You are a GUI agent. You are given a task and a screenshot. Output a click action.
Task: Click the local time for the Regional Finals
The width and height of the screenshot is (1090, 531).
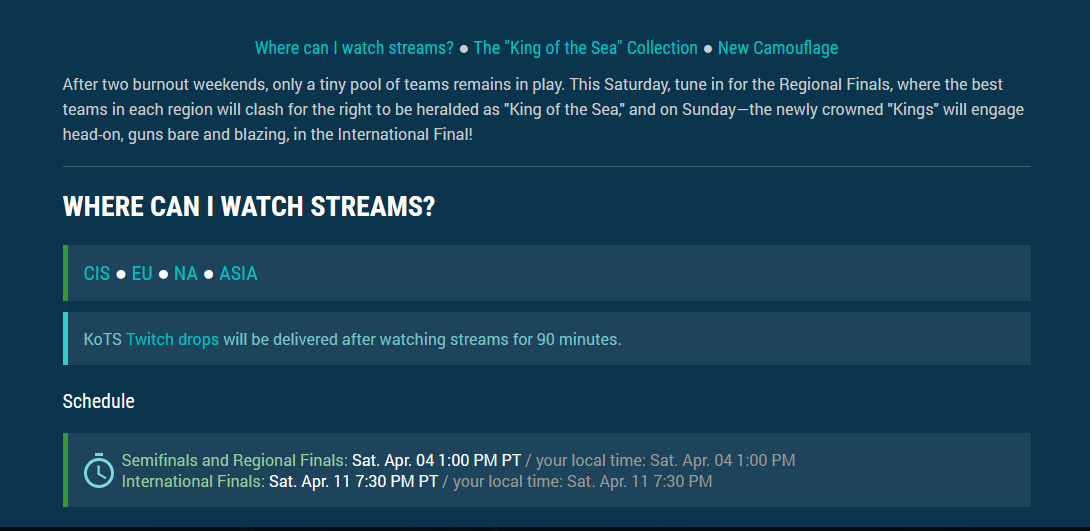(x=722, y=460)
